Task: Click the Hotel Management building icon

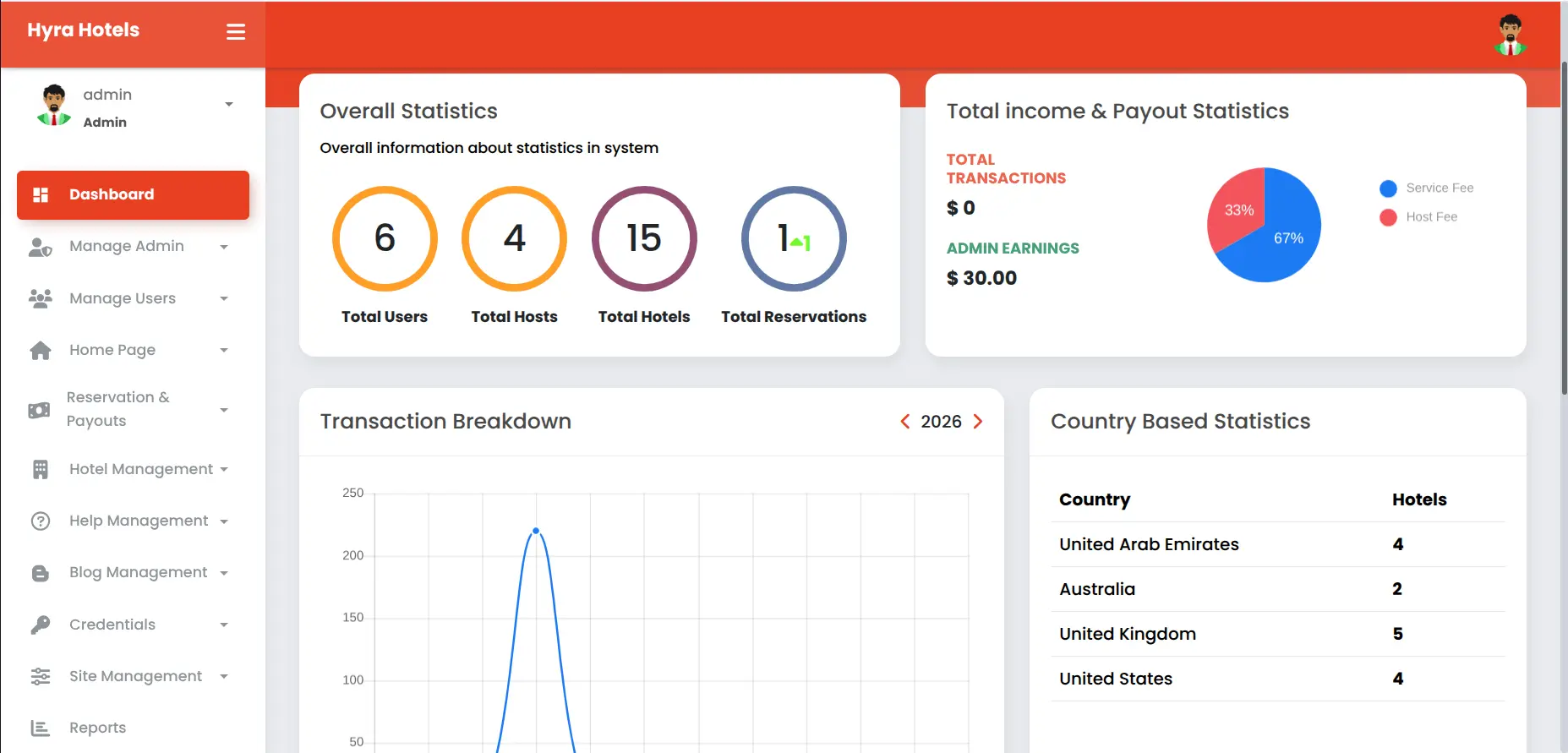Action: point(41,469)
